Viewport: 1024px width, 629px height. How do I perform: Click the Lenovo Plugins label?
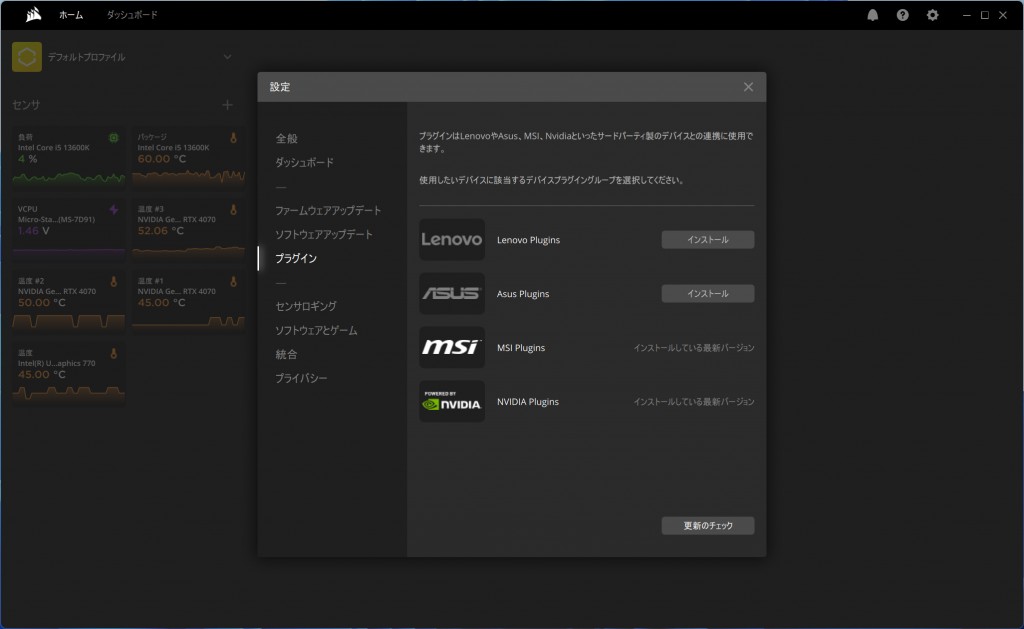pos(528,240)
